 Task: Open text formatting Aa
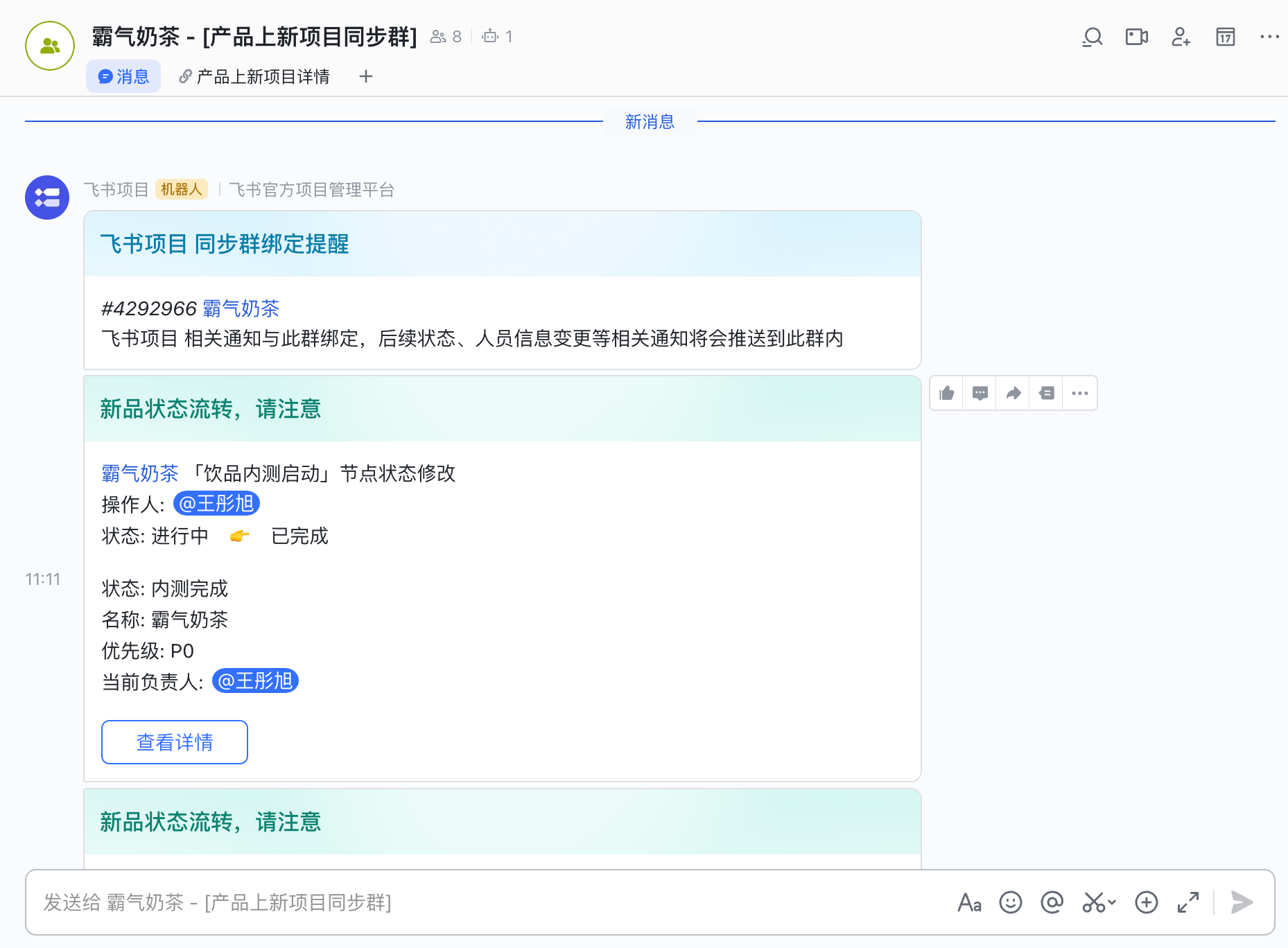[x=969, y=902]
